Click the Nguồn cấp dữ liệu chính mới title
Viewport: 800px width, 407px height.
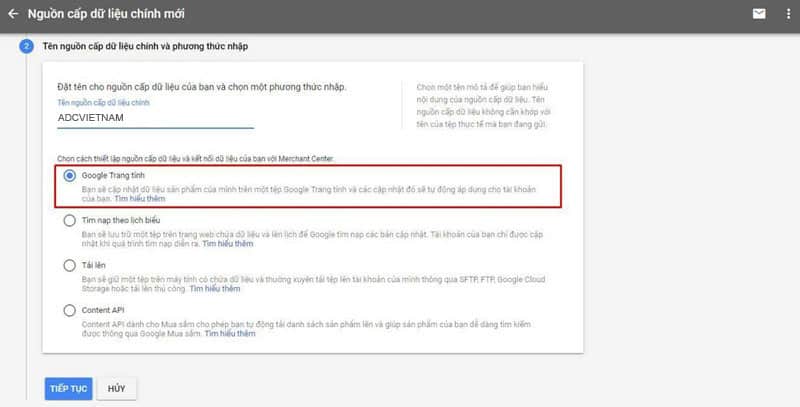[x=105, y=15]
